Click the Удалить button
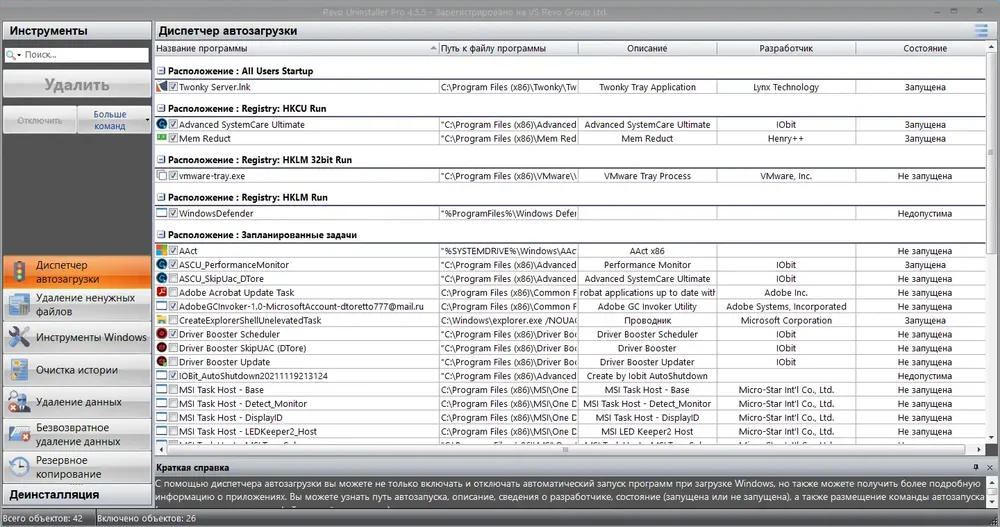Image resolution: width=1000 pixels, height=527 pixels. click(x=77, y=84)
